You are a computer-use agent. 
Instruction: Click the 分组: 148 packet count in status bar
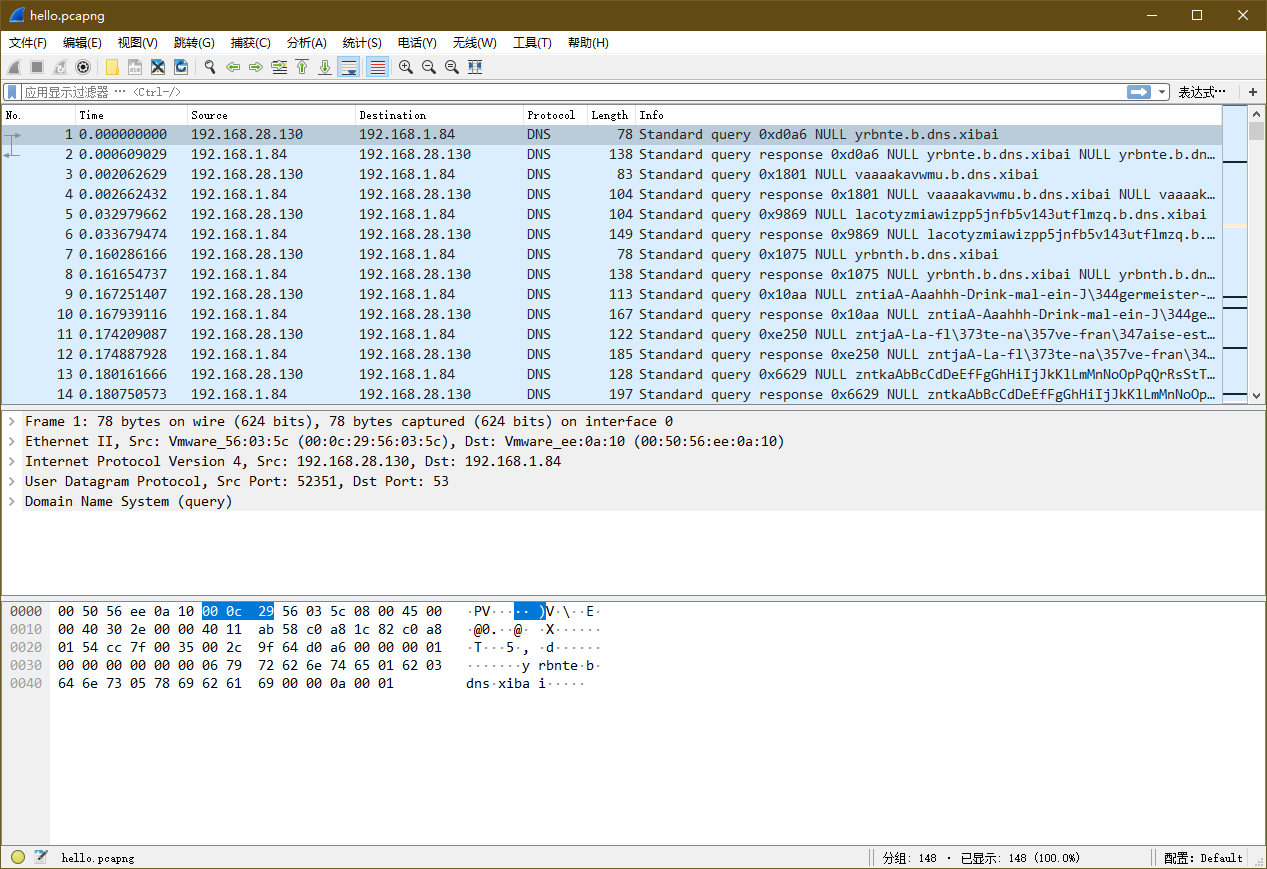tap(910, 858)
